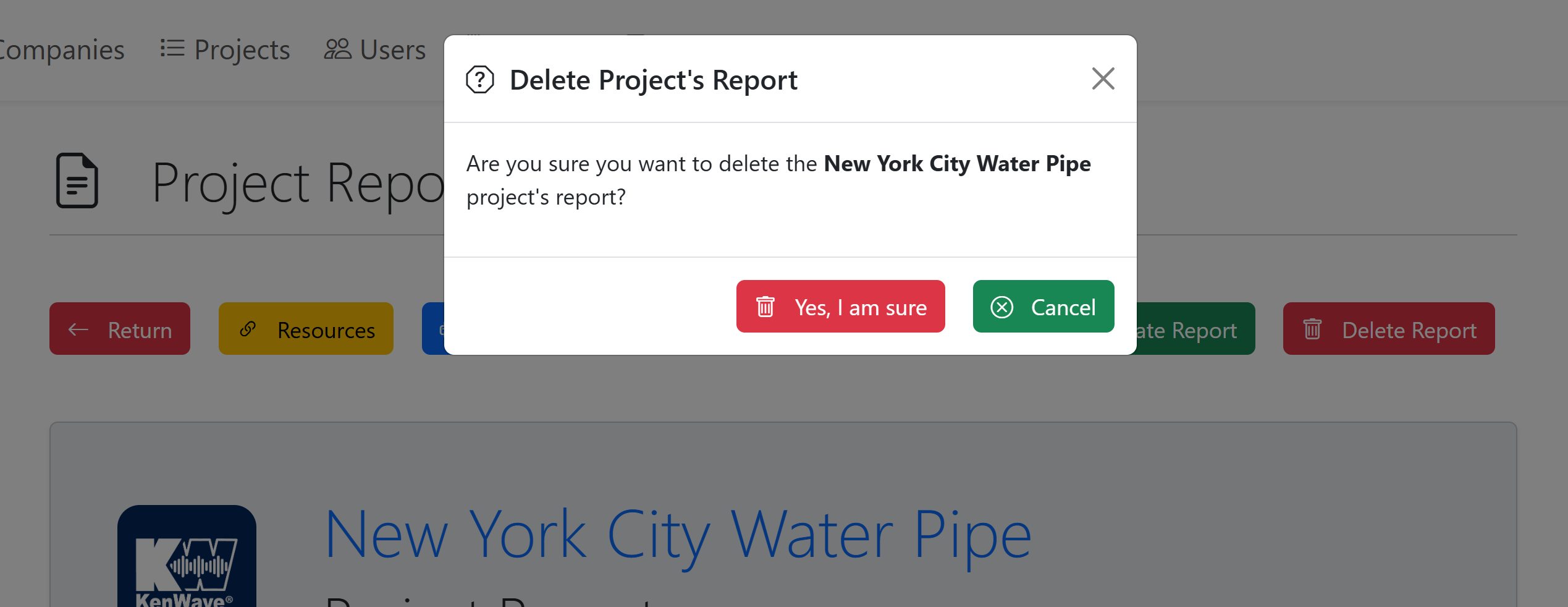Click the people icon beside Users
This screenshot has height=607, width=1568.
pos(337,49)
